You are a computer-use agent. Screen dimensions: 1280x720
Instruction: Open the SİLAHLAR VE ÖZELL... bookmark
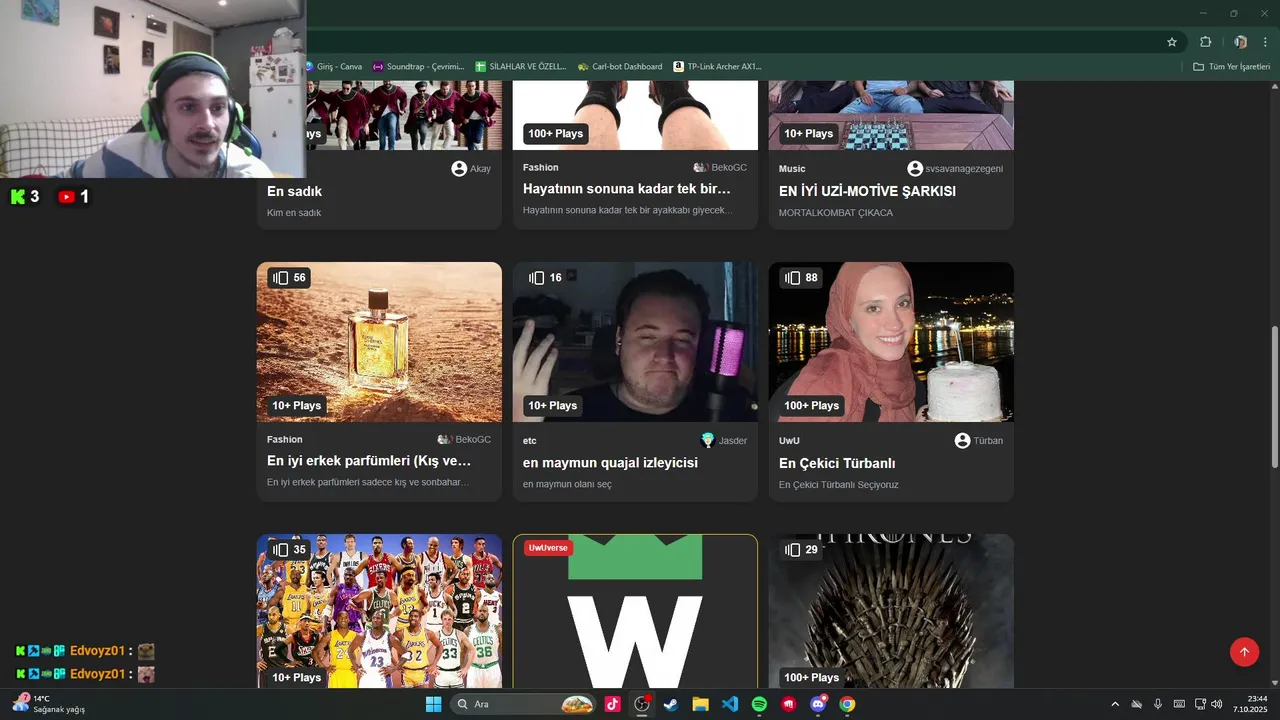point(521,67)
